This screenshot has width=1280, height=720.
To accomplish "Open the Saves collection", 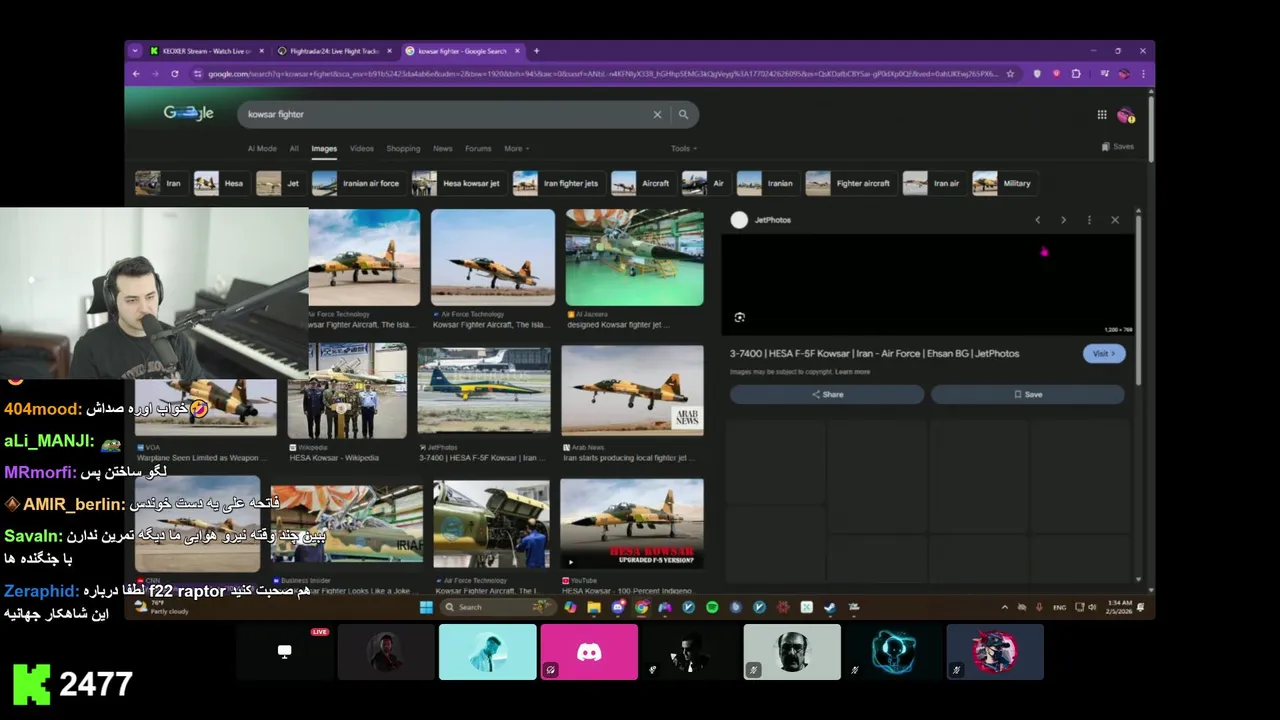I will click(1117, 147).
